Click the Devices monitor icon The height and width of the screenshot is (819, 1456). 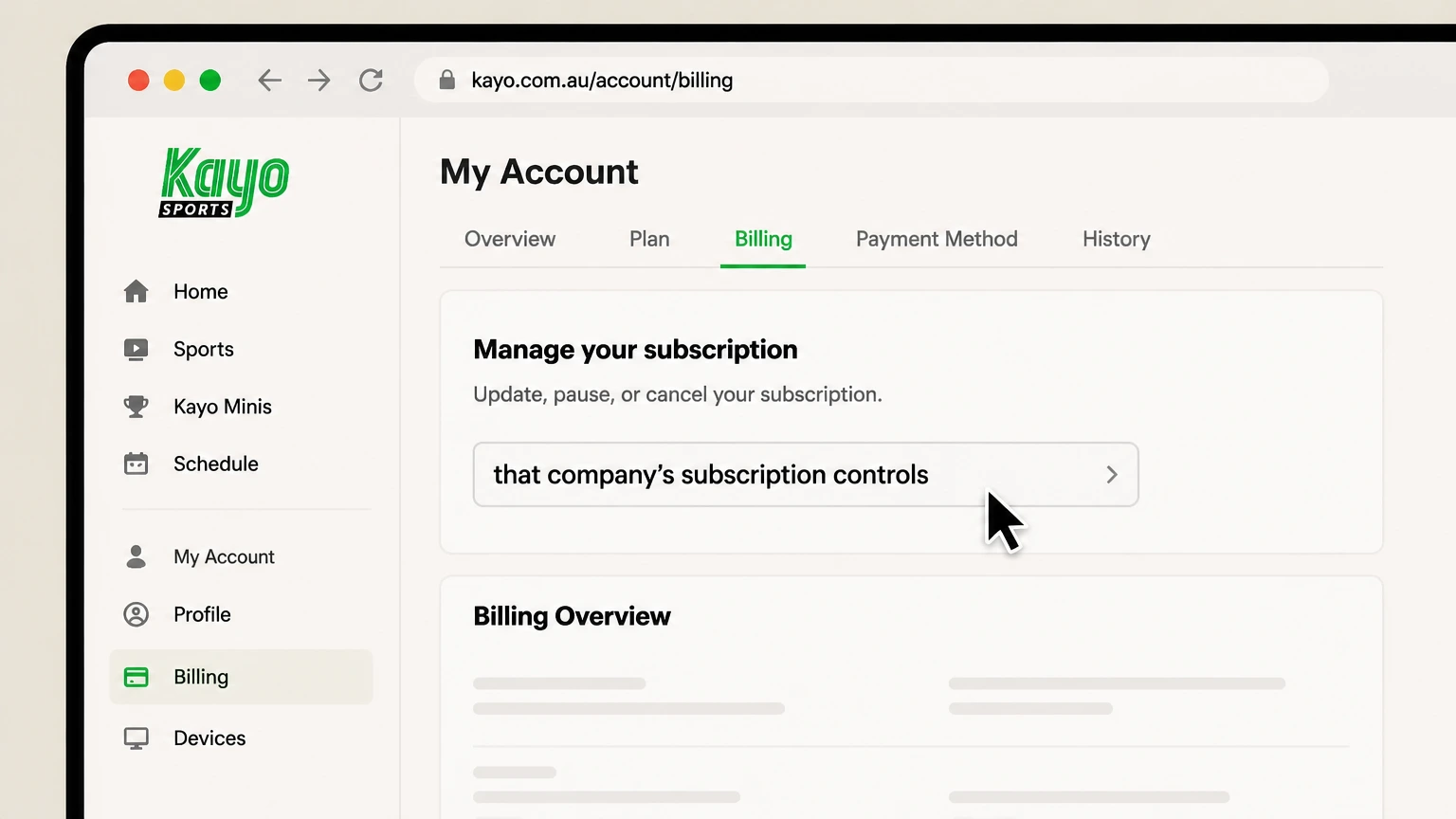(x=136, y=738)
